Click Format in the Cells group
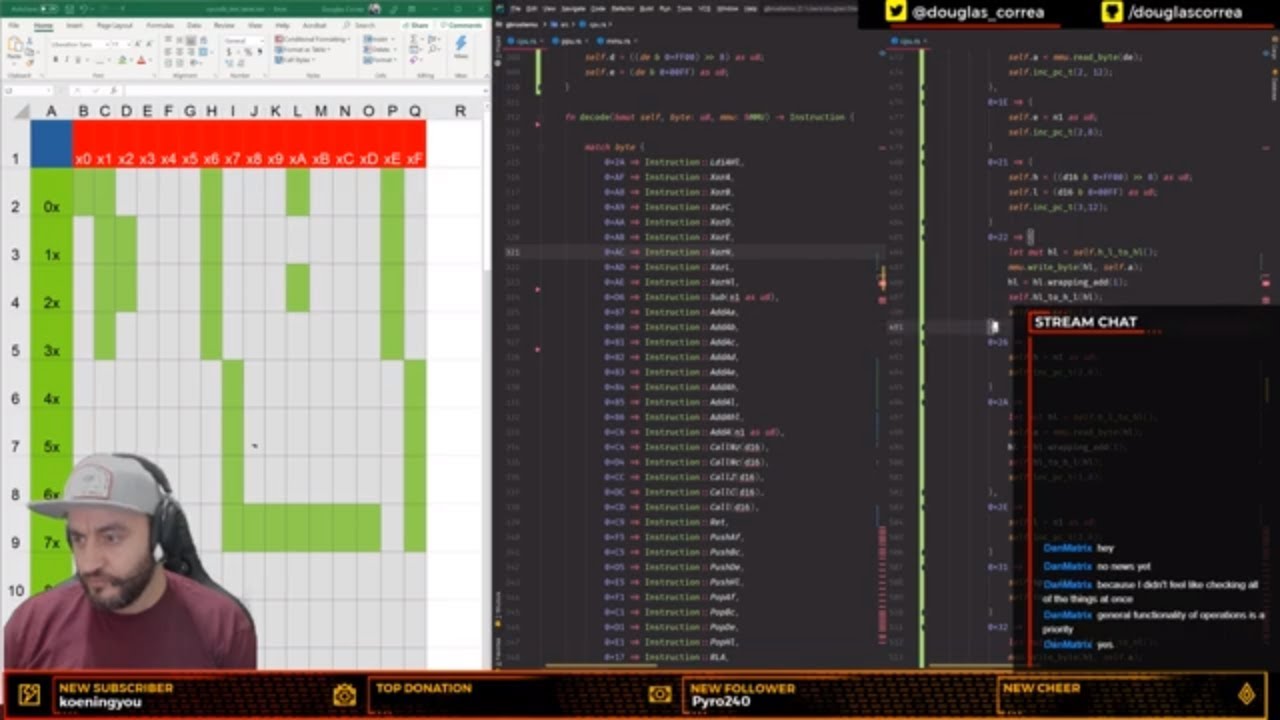The height and width of the screenshot is (720, 1280). coord(380,59)
